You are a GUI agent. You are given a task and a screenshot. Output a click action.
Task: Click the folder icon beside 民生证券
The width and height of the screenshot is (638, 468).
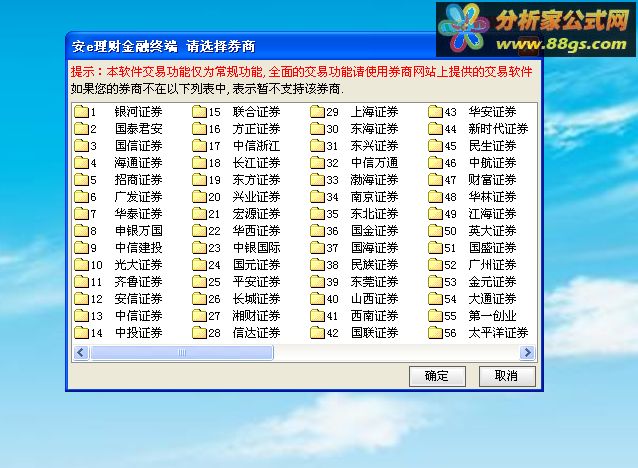coord(435,146)
